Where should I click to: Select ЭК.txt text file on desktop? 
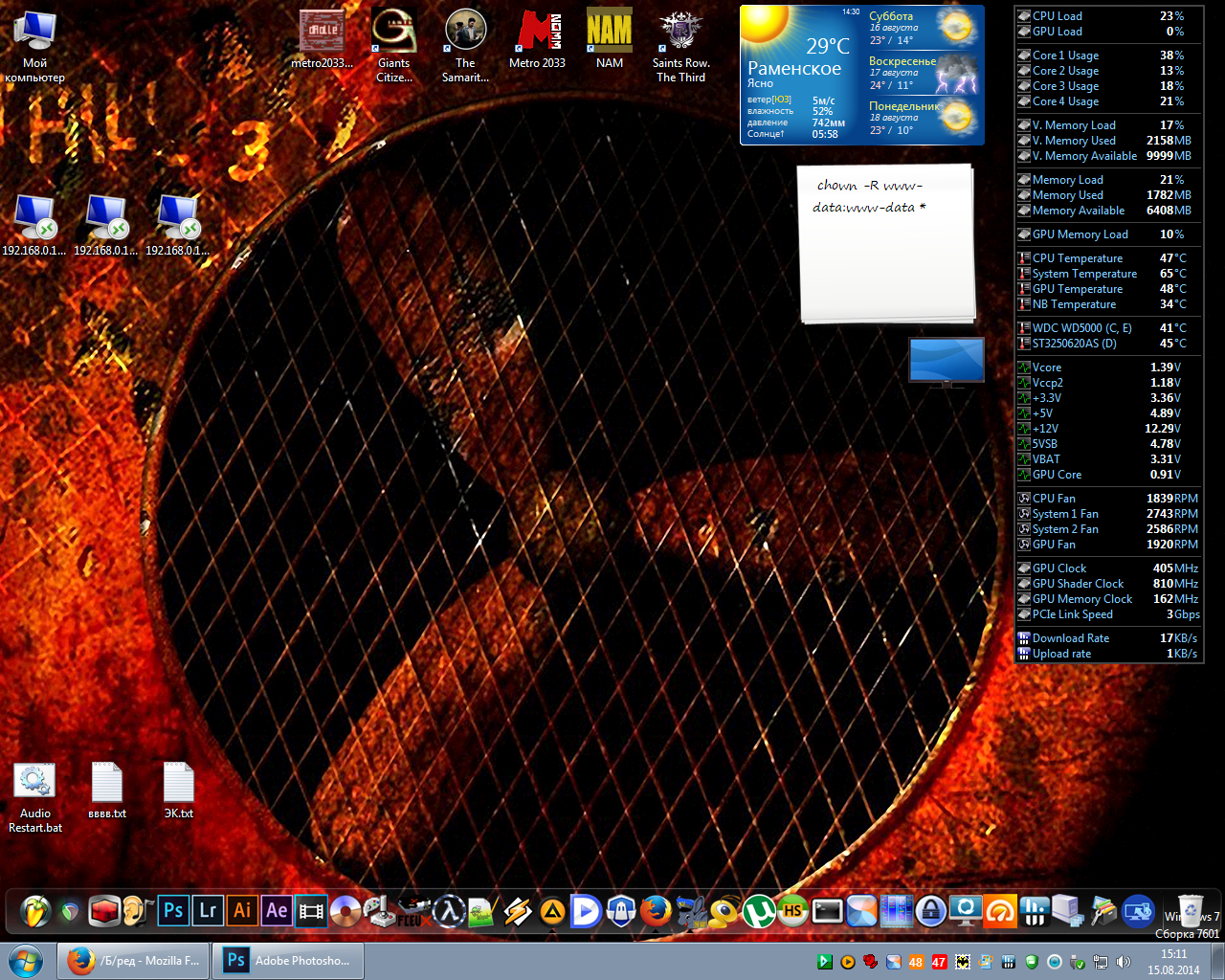[178, 791]
